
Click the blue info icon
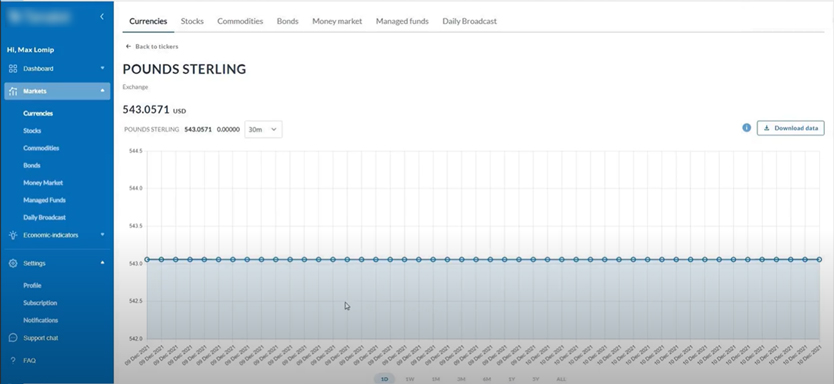pyautogui.click(x=746, y=128)
